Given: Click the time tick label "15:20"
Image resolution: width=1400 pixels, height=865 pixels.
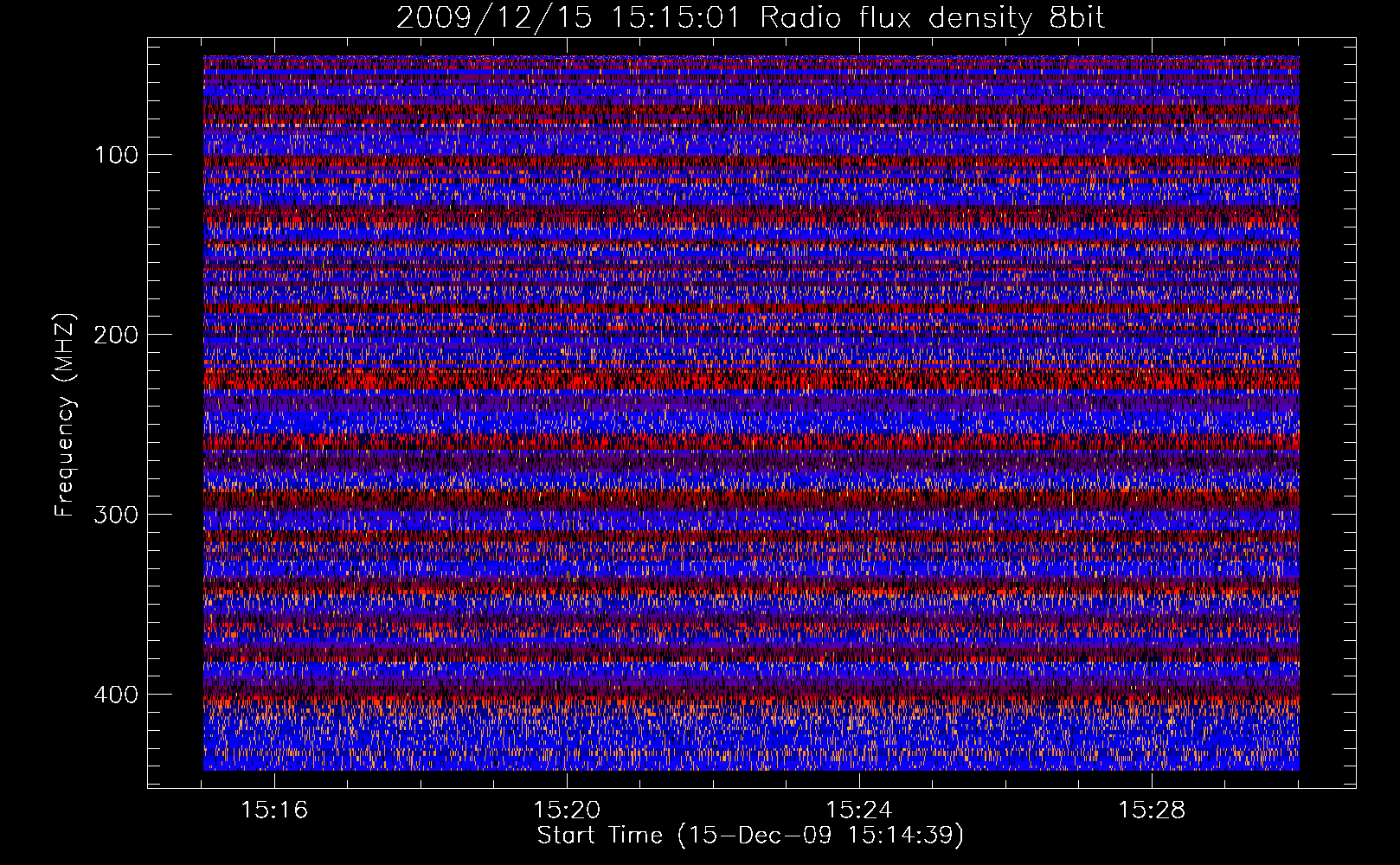Looking at the screenshot, I should 567,811.
